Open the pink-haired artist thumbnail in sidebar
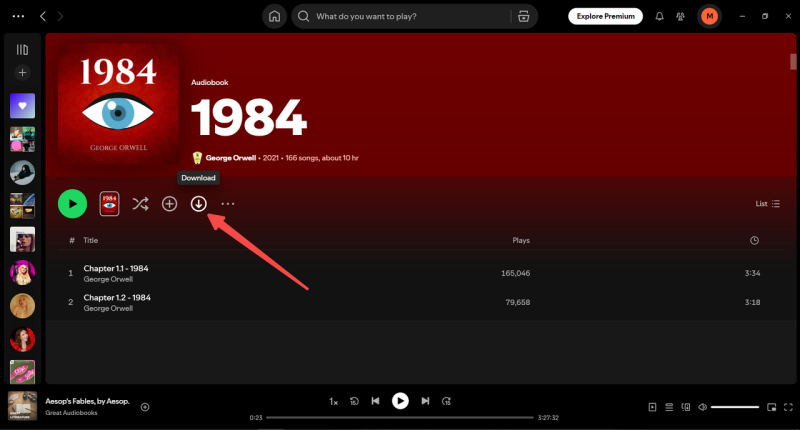This screenshot has width=800, height=430. (22, 272)
